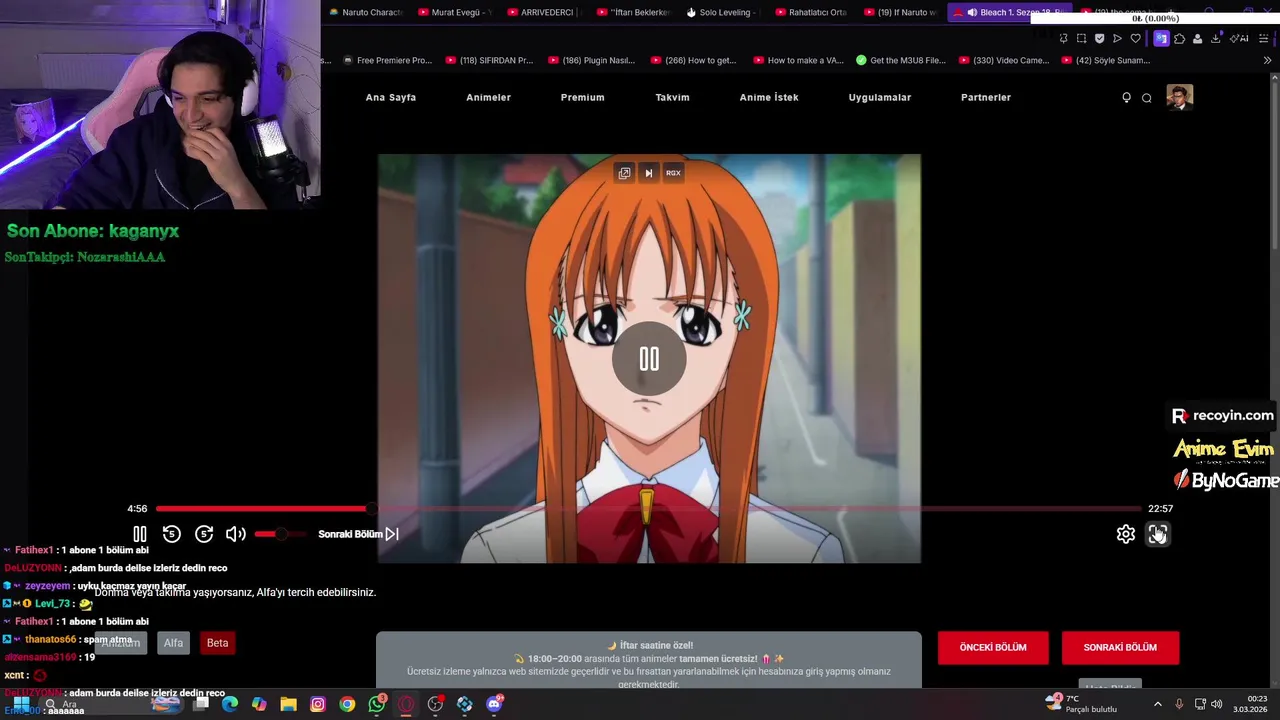This screenshot has height=720, width=1280.
Task: Open the How to get... bookmark
Action: 693,60
